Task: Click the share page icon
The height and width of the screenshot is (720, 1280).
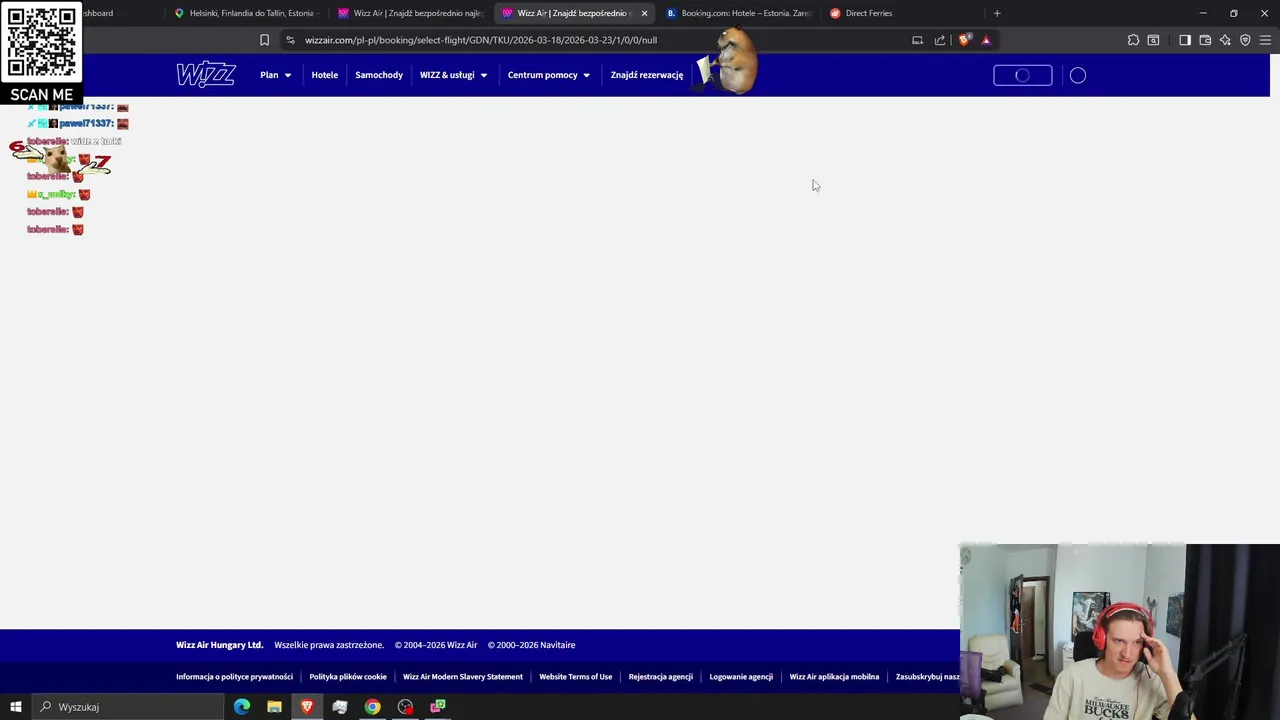Action: (940, 40)
